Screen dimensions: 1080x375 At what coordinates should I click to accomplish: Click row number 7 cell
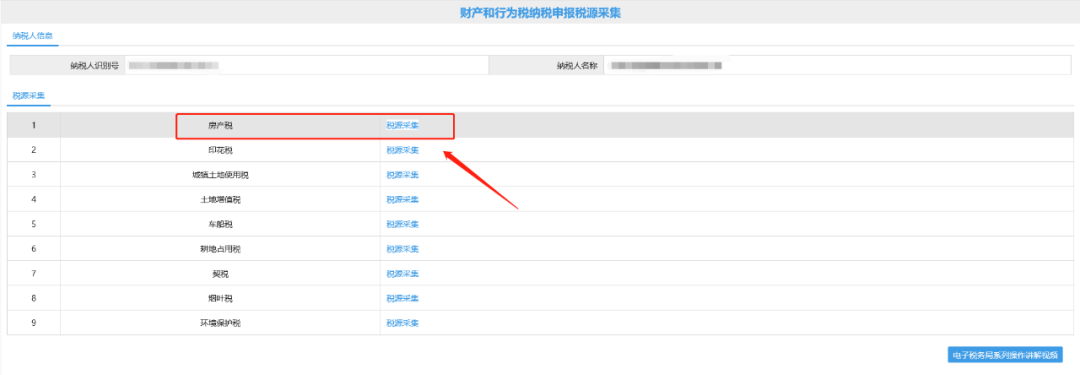tap(34, 274)
